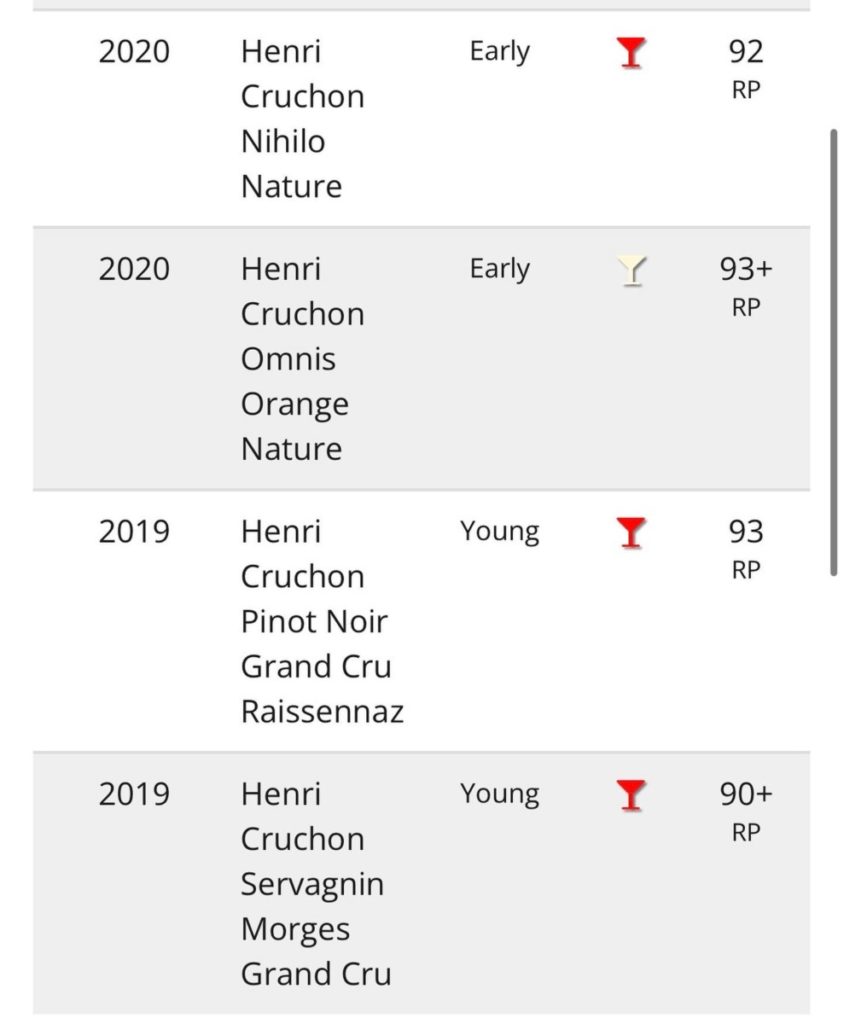Open Pinot Noir Grand Cru Raissennaz entry

[321, 621]
